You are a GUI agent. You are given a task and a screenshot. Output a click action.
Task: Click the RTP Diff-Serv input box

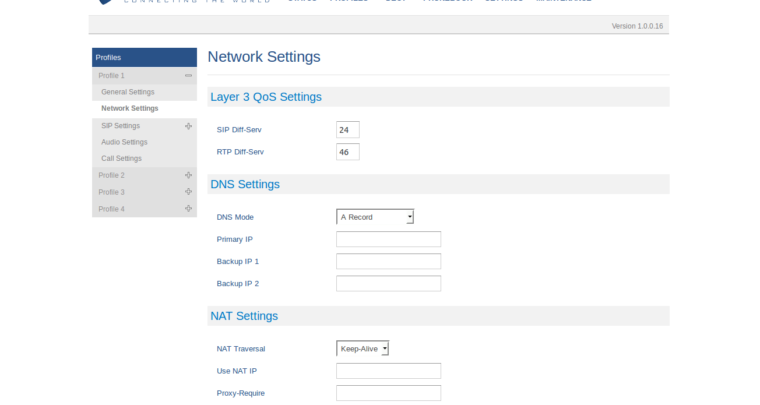pyautogui.click(x=348, y=152)
